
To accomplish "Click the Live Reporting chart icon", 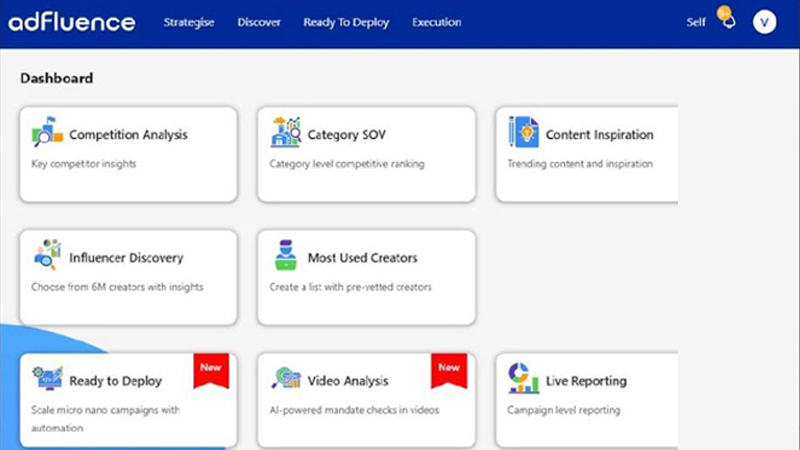I will 523,379.
